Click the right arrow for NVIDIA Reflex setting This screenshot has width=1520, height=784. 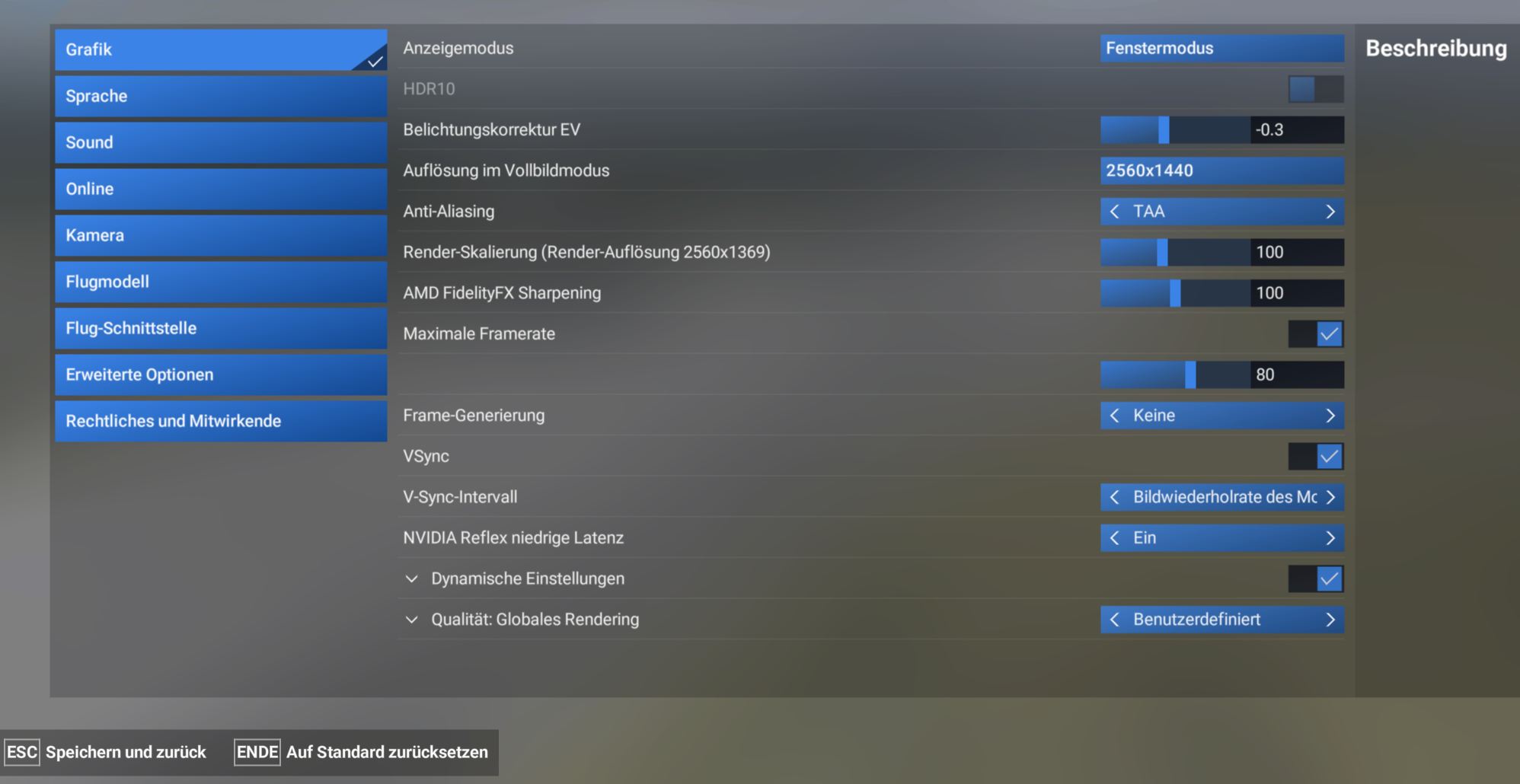coord(1330,538)
